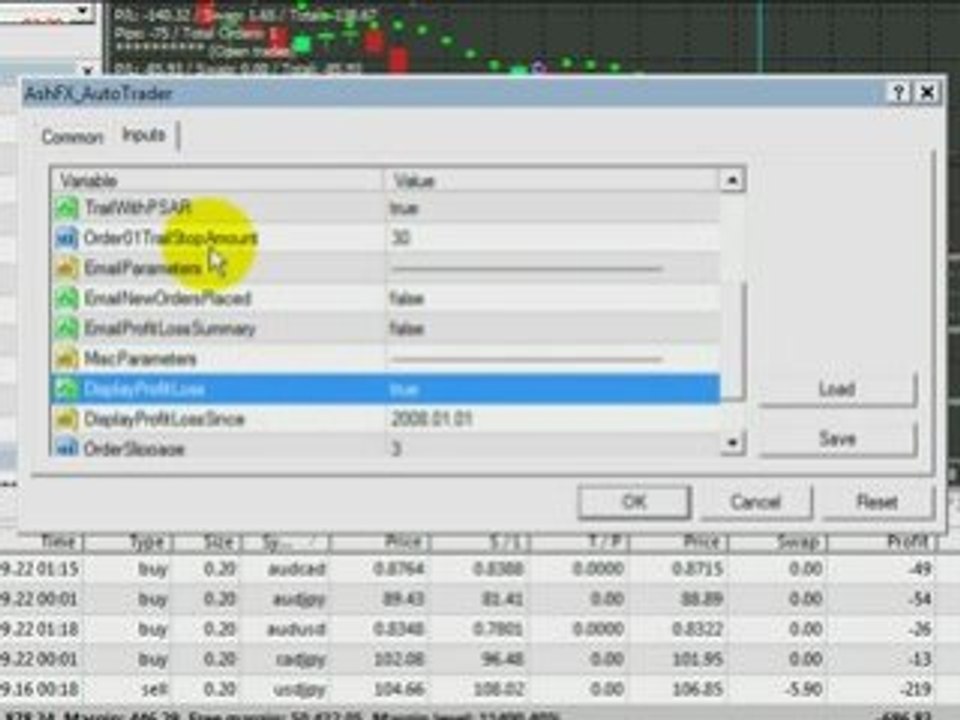The image size is (960, 720).
Task: Click the EmailNewOrdersPlaced variable icon
Action: 67,298
